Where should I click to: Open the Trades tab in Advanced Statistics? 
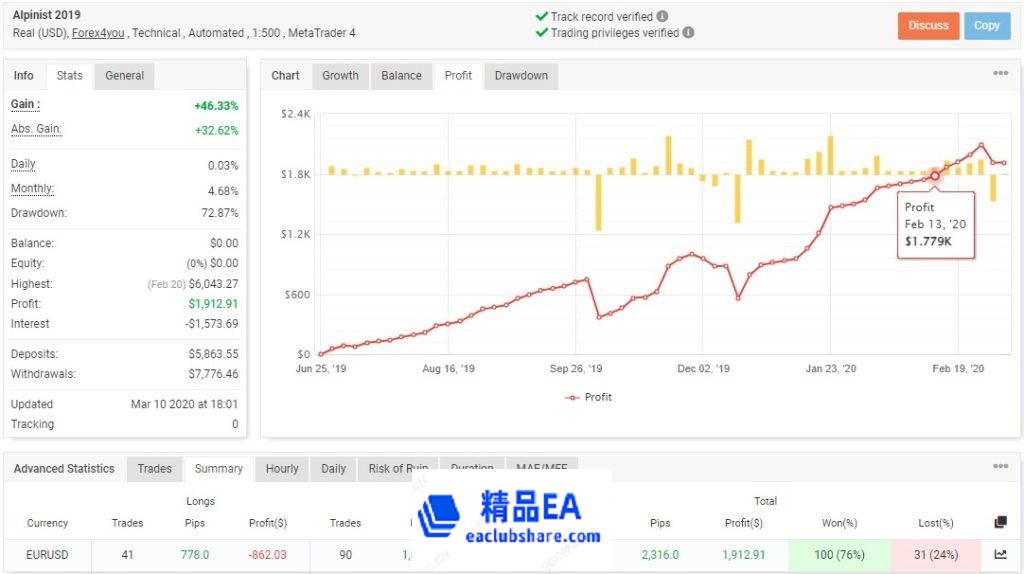click(154, 469)
